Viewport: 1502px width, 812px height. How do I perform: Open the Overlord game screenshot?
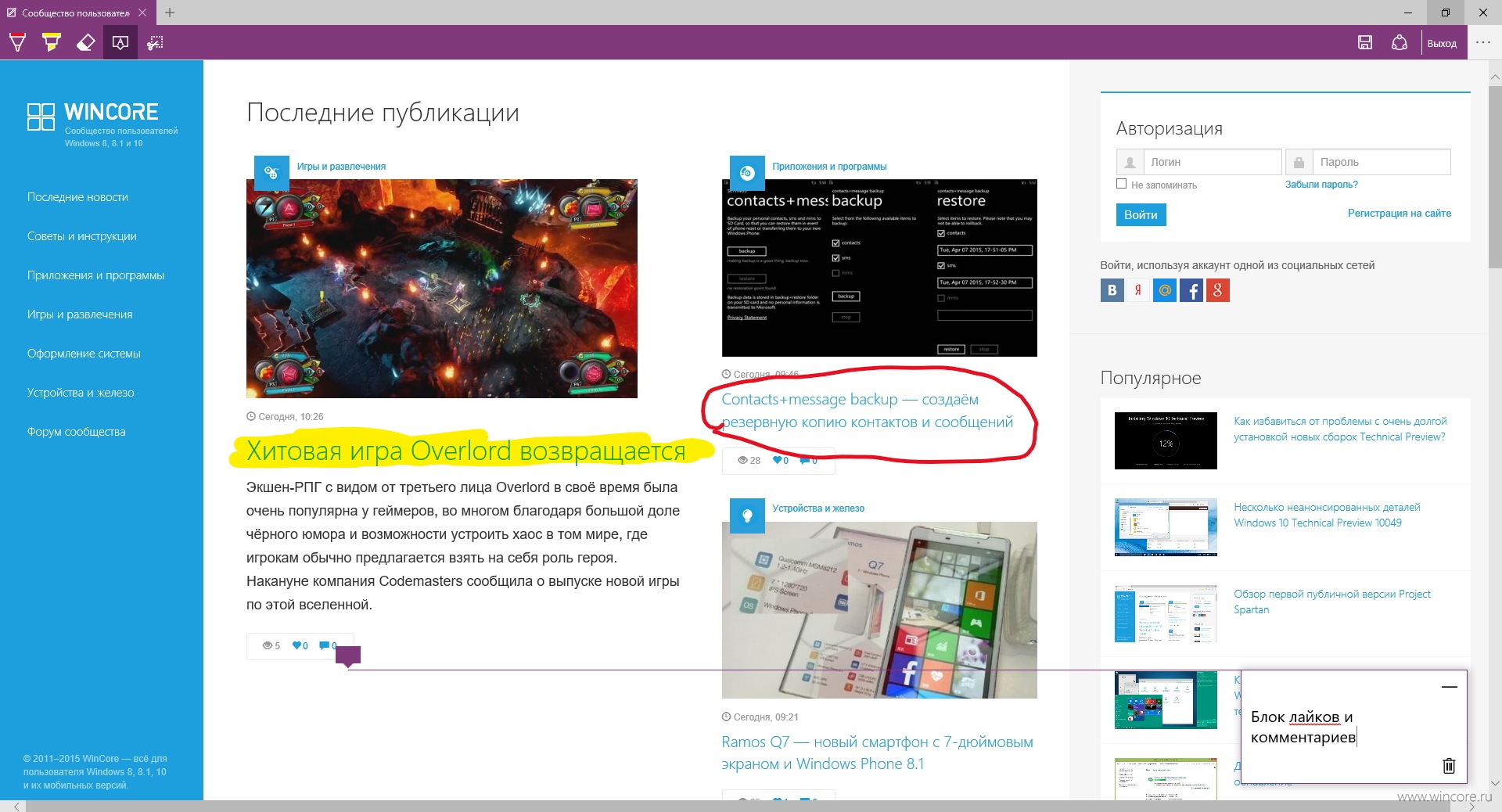pos(442,289)
